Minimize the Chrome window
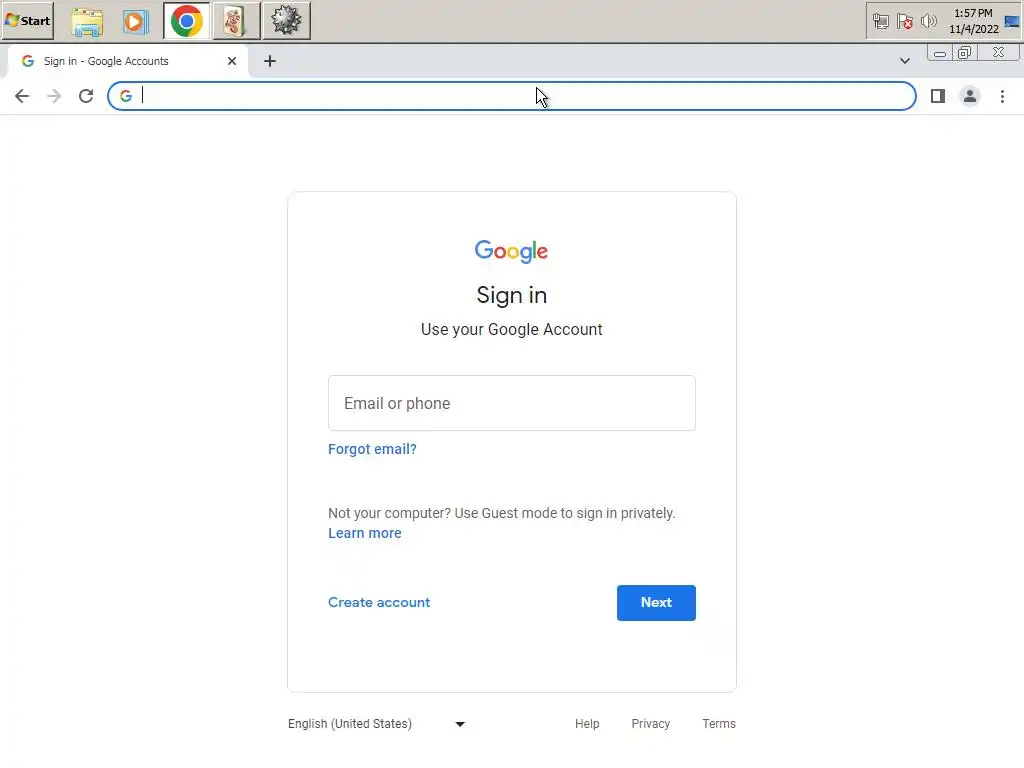This screenshot has height=768, width=1024. pos(940,53)
